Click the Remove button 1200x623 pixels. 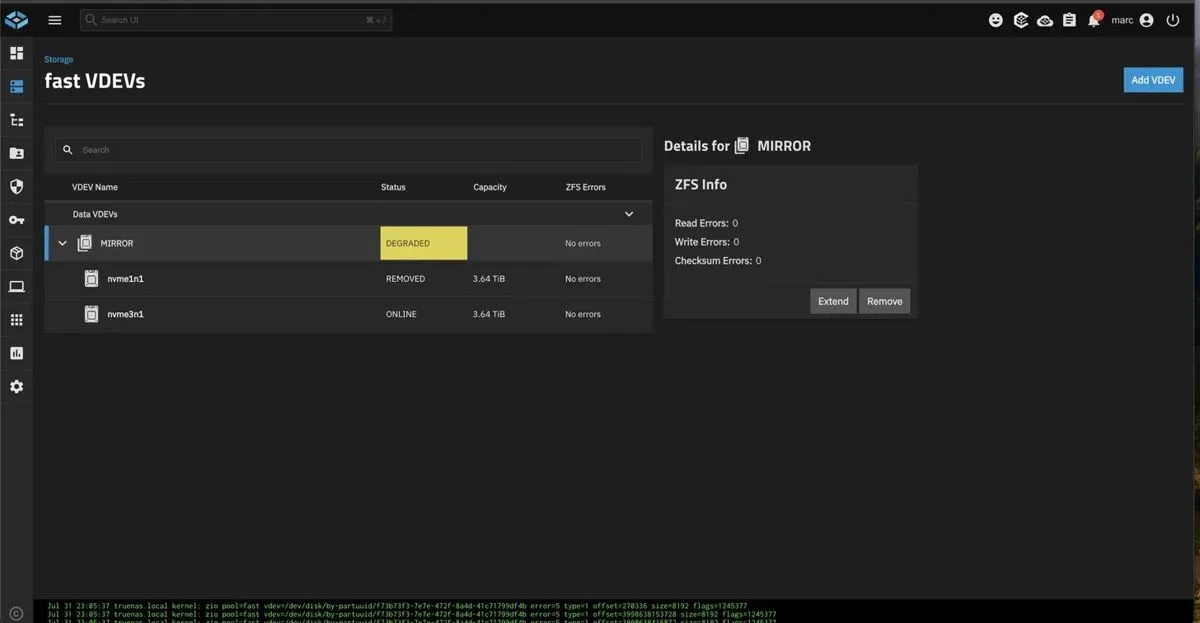(884, 301)
